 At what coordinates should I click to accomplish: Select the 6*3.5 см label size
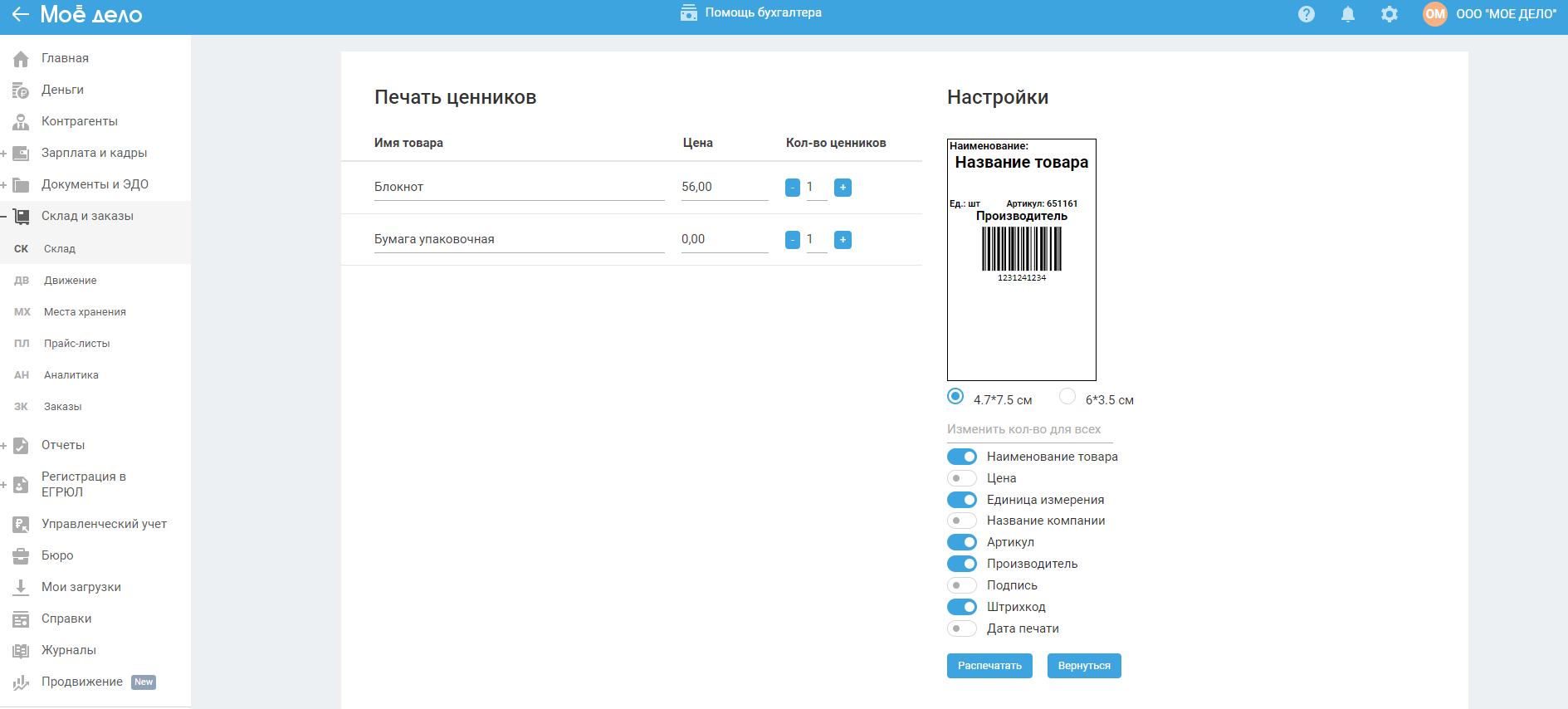[x=1067, y=397]
